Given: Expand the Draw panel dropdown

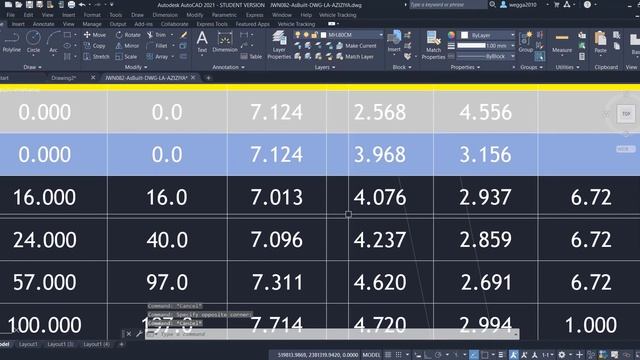Looking at the screenshot, I should 33,67.
